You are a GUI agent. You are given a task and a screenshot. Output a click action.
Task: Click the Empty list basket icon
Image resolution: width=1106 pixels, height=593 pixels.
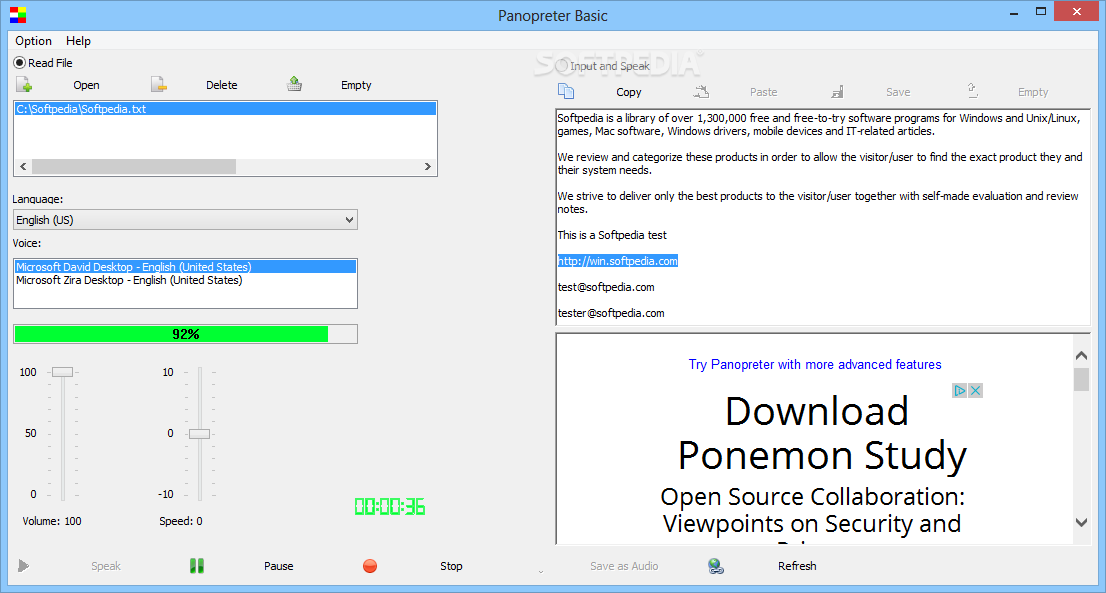point(294,85)
